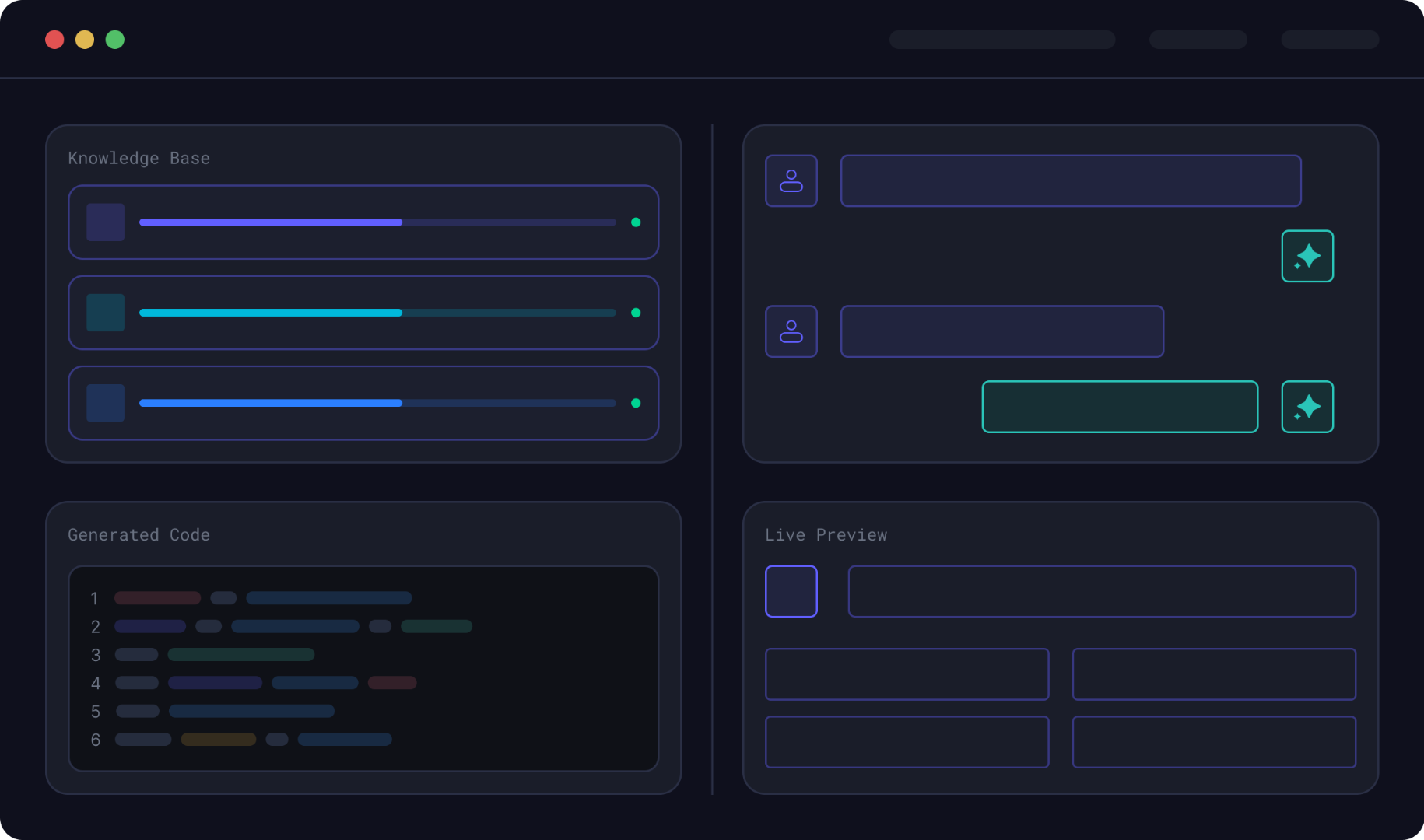Click the orange token on code line 6
Viewport: 1424px width, 840px height.
click(x=219, y=739)
